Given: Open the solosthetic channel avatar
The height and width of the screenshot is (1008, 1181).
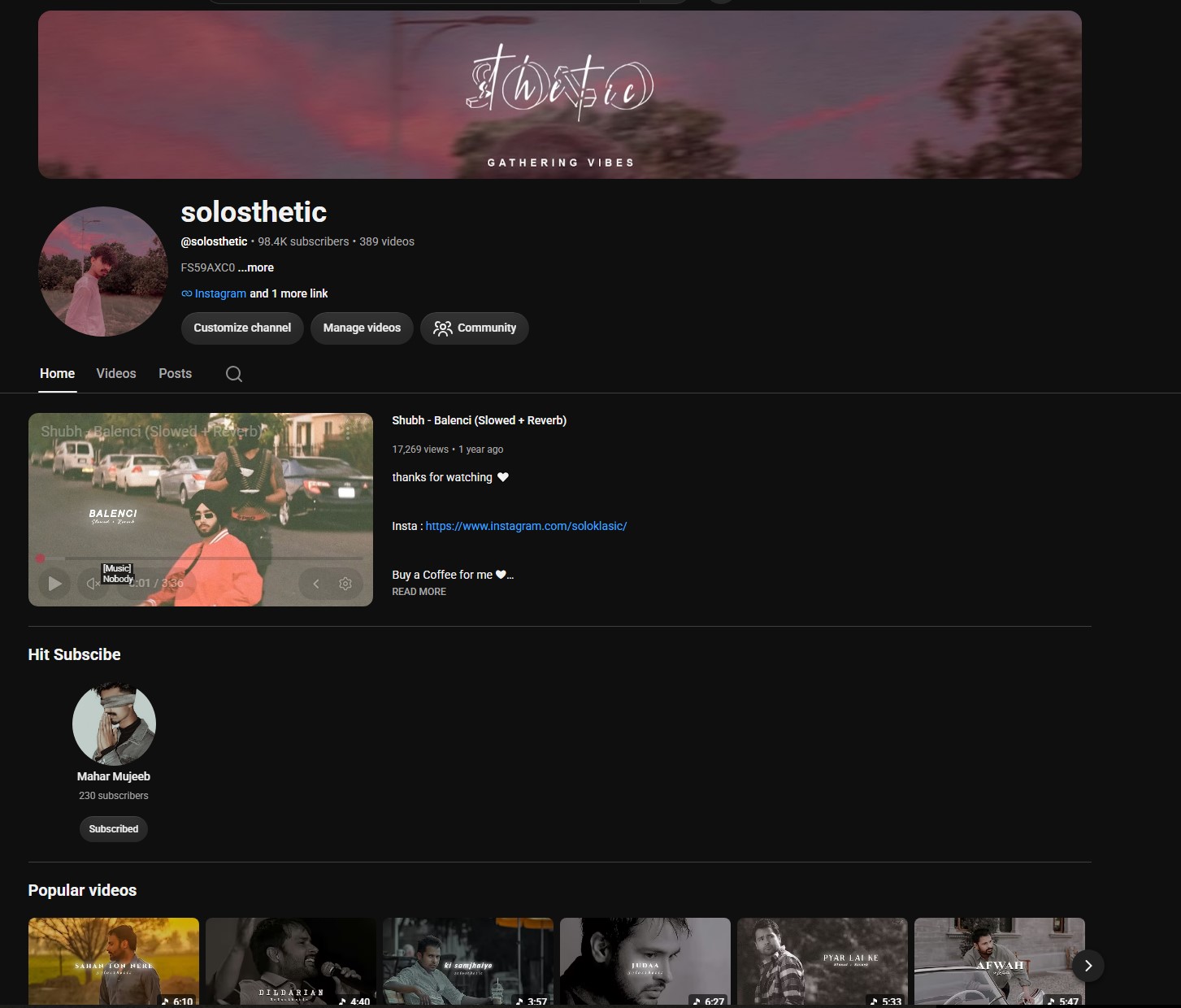Looking at the screenshot, I should pyautogui.click(x=103, y=272).
